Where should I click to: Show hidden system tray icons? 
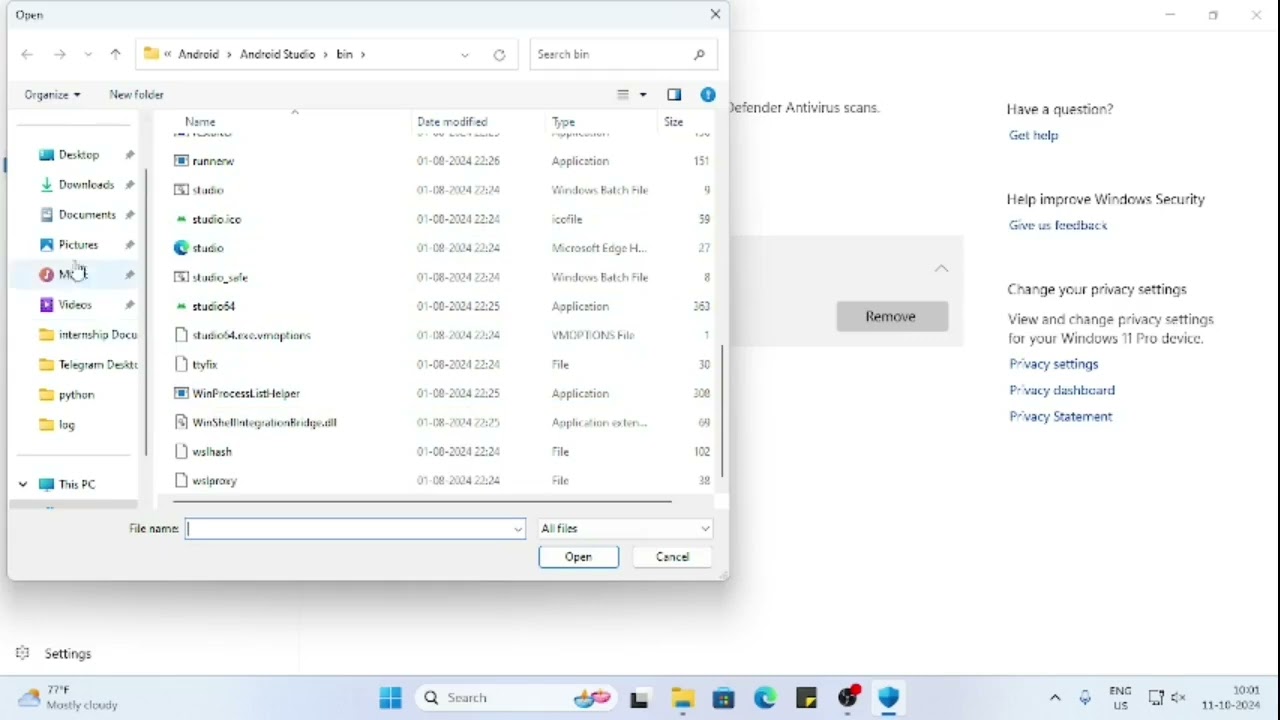point(1055,698)
